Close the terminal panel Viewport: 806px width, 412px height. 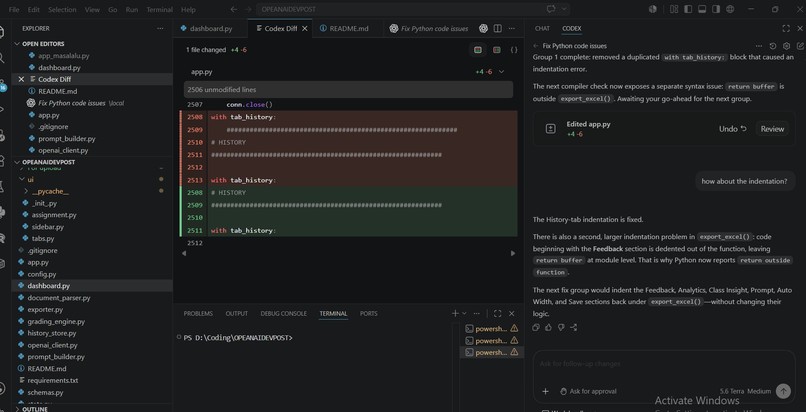[x=511, y=313]
